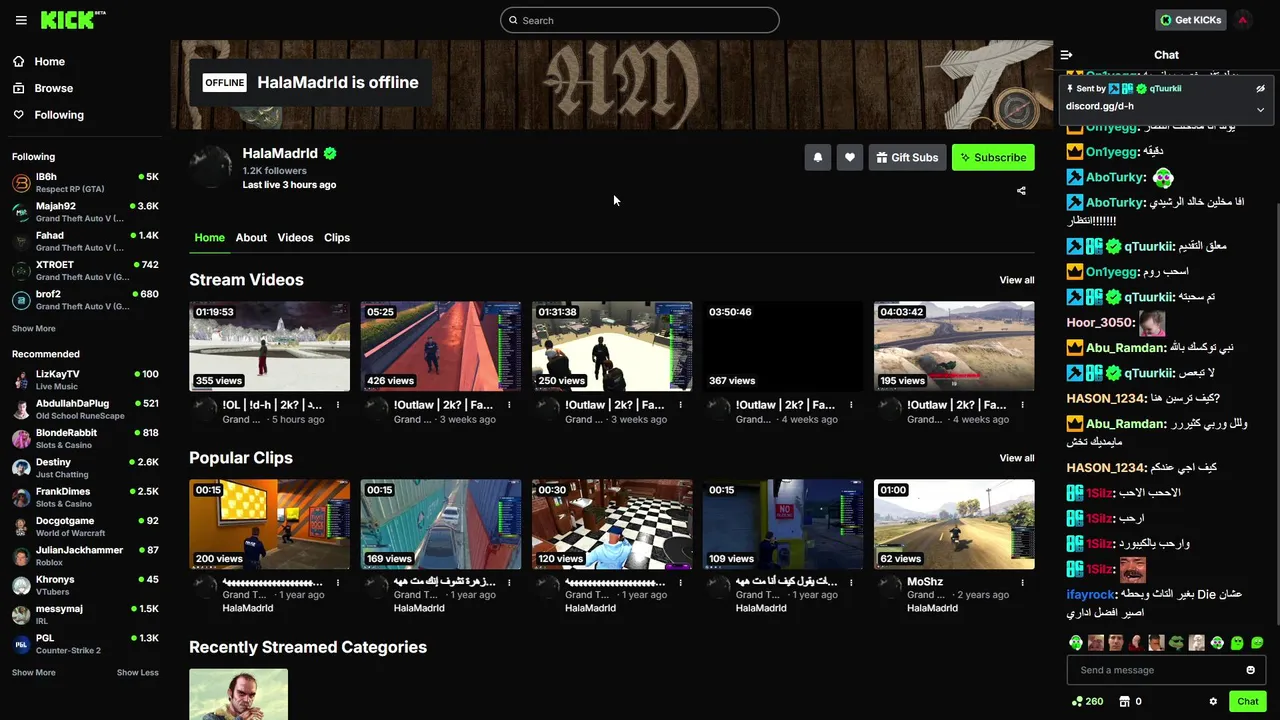Viewport: 1280px width, 720px height.
Task: Expand Following list with Show More
Action: (34, 329)
